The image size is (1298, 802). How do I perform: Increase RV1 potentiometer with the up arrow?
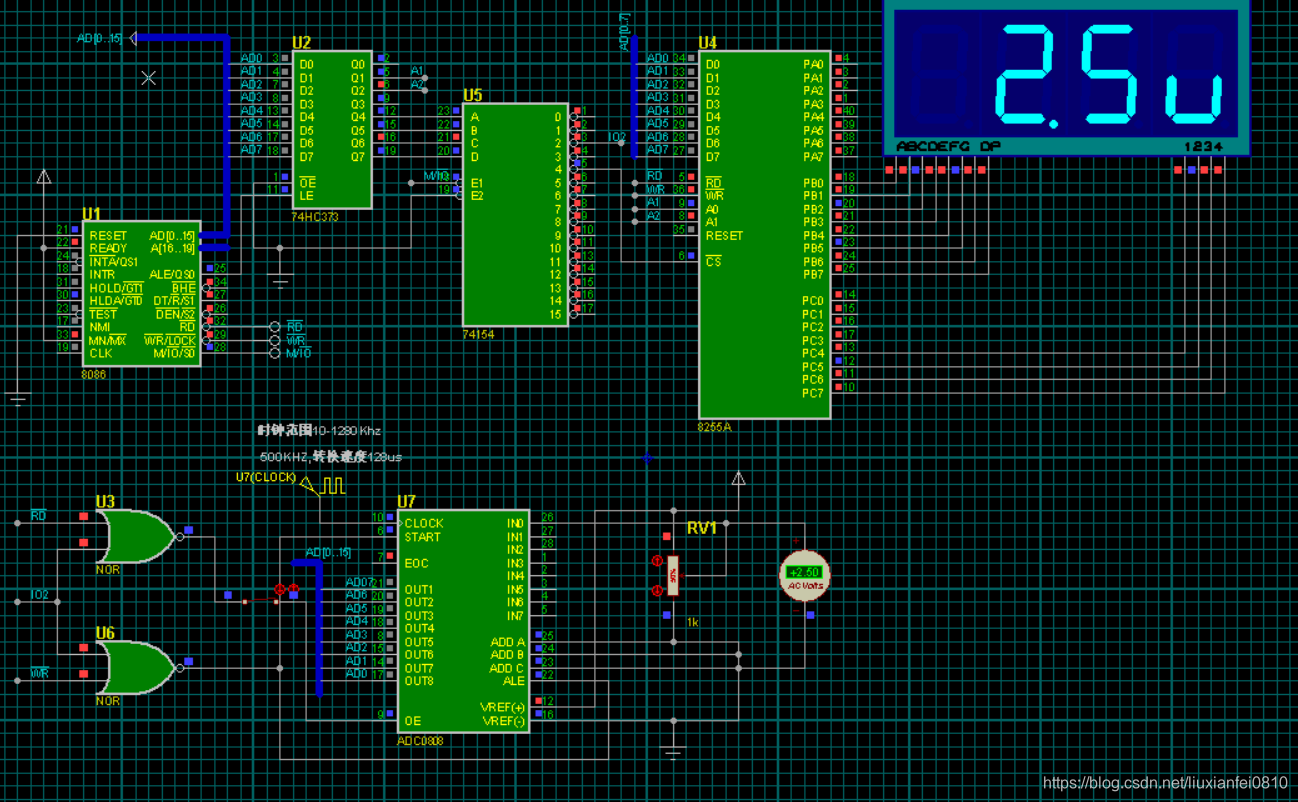click(x=657, y=561)
